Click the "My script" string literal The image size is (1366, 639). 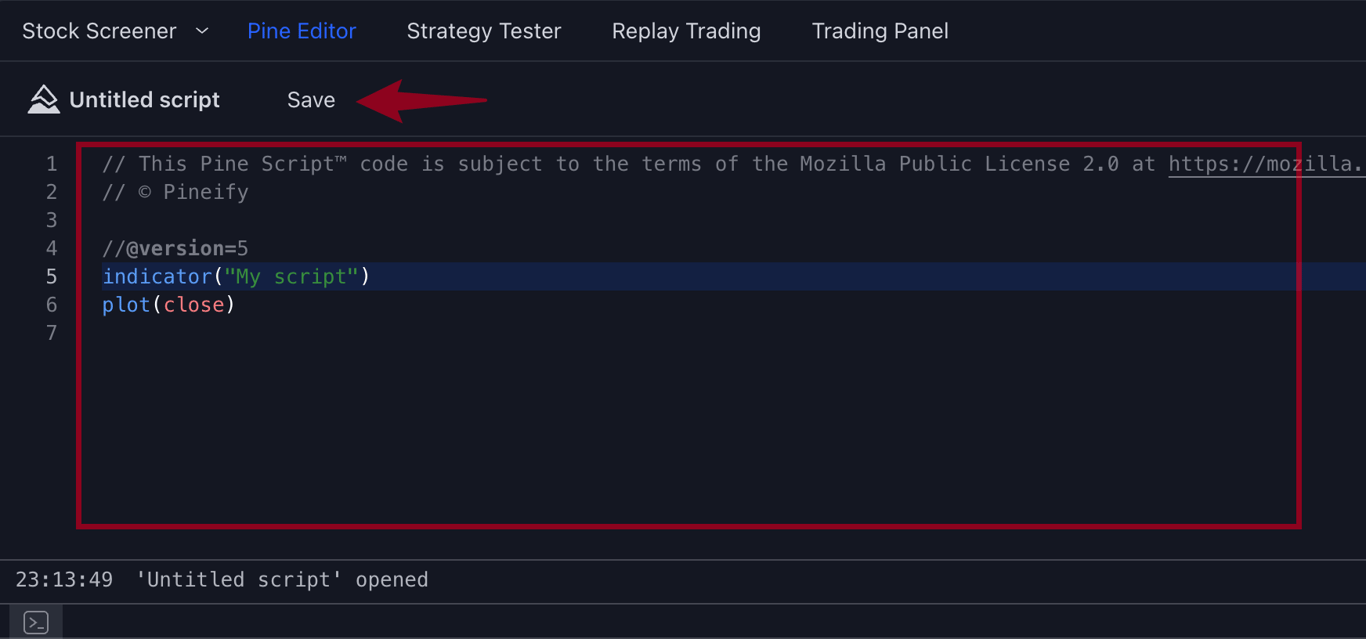tap(291, 276)
